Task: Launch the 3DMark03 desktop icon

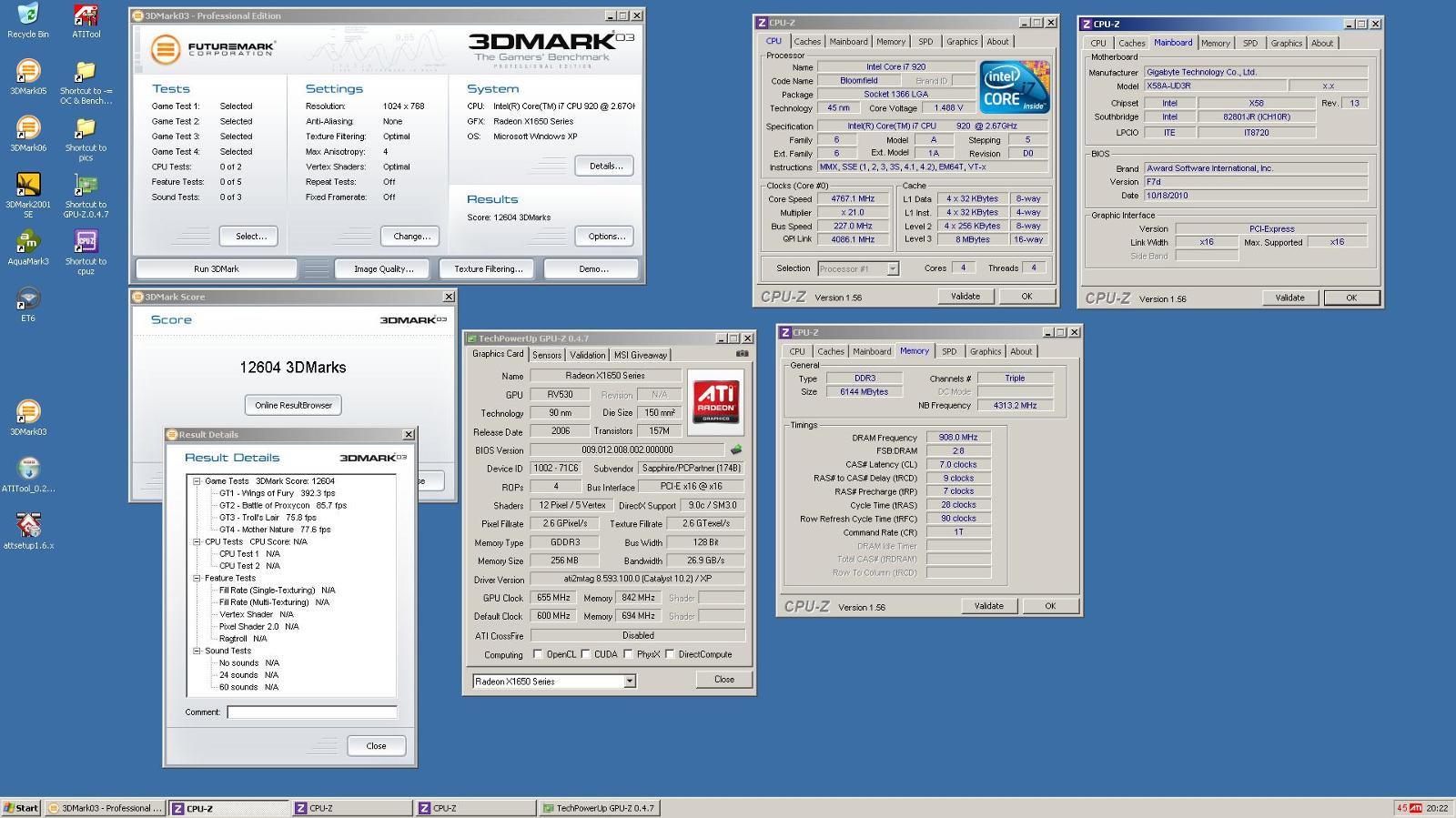Action: (28, 418)
